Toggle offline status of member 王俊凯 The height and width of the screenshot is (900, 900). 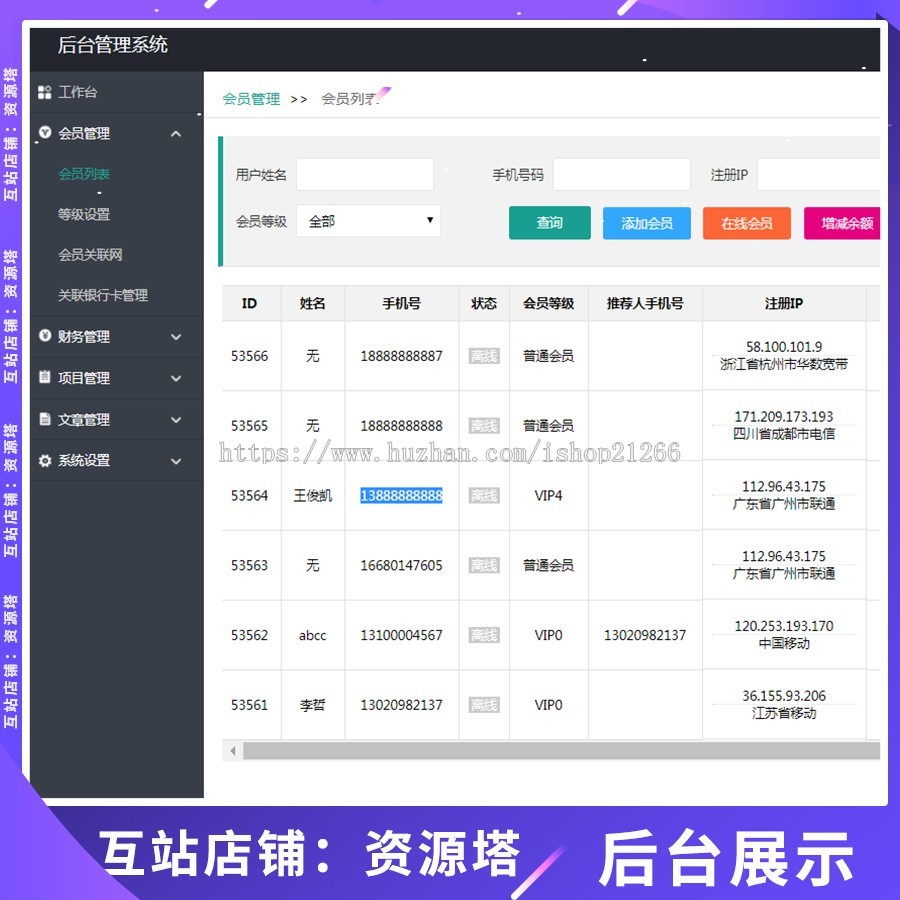[x=483, y=495]
